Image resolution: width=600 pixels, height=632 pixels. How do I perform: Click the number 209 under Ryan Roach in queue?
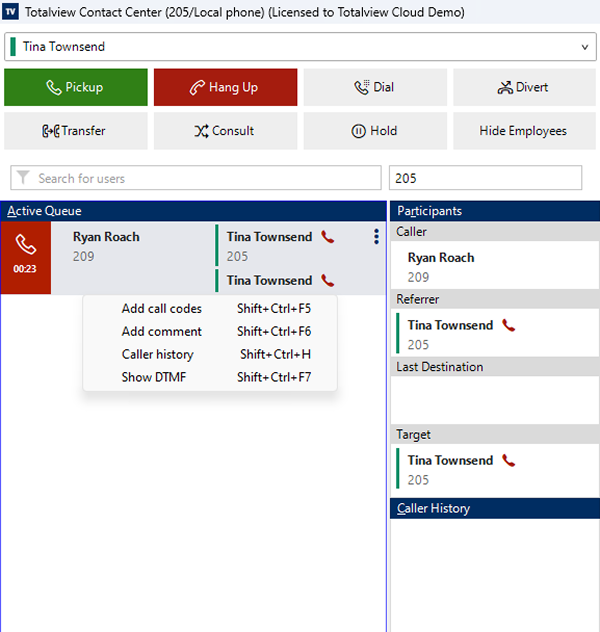pyautogui.click(x=83, y=256)
